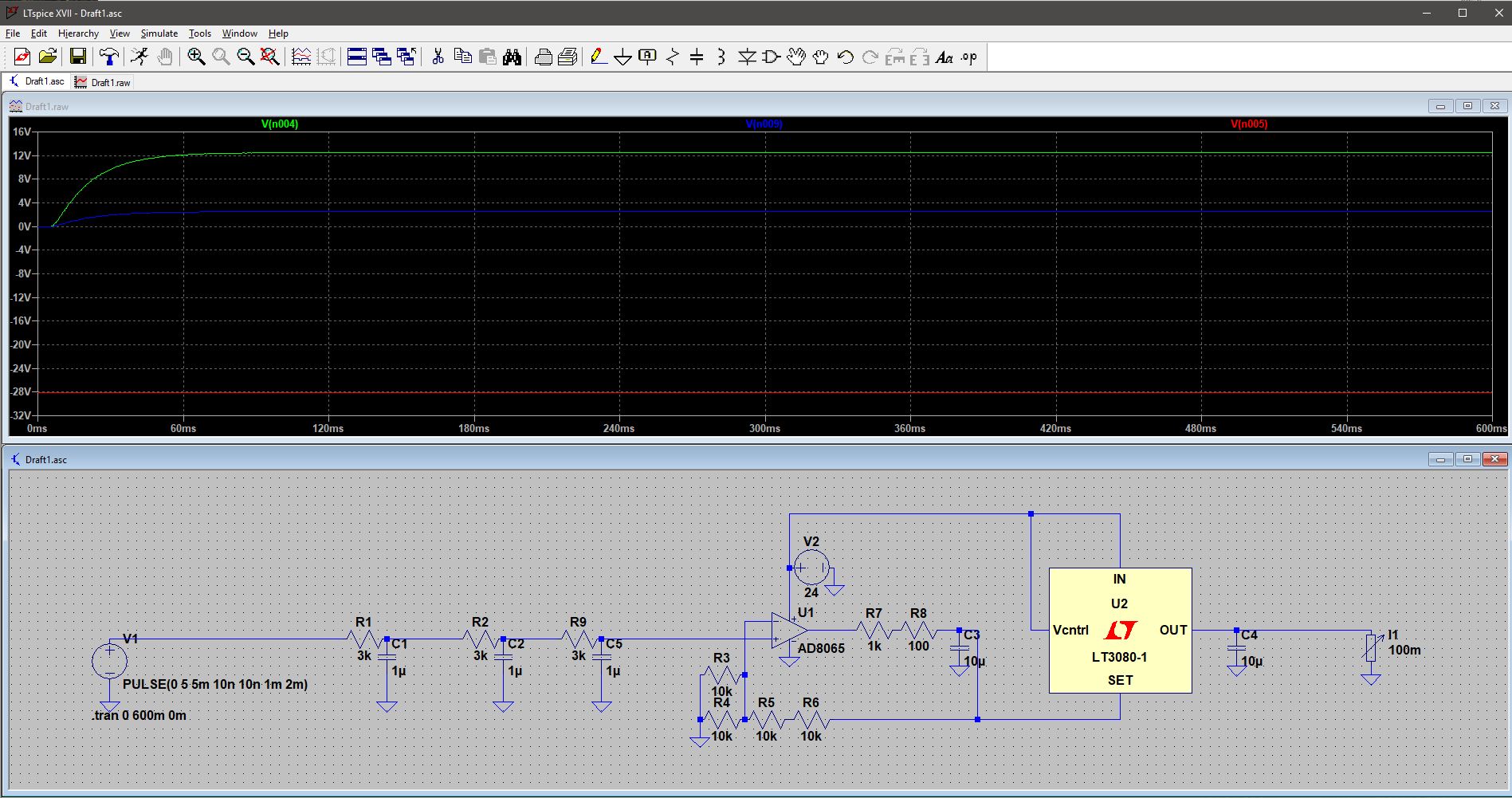The image size is (1512, 798).
Task: Select the Label Net tool
Action: [648, 57]
